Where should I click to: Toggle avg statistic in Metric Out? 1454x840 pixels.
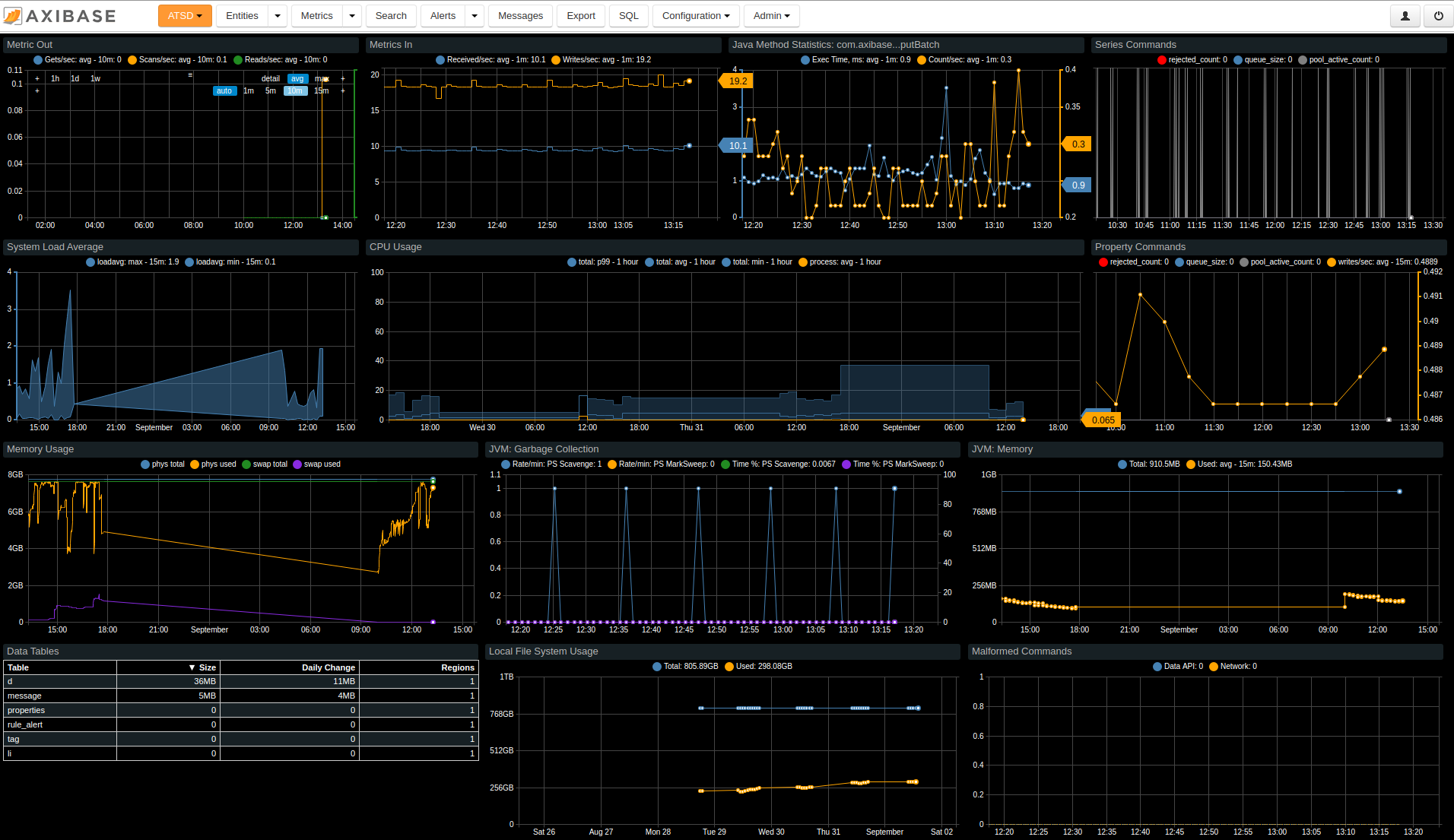[297, 78]
